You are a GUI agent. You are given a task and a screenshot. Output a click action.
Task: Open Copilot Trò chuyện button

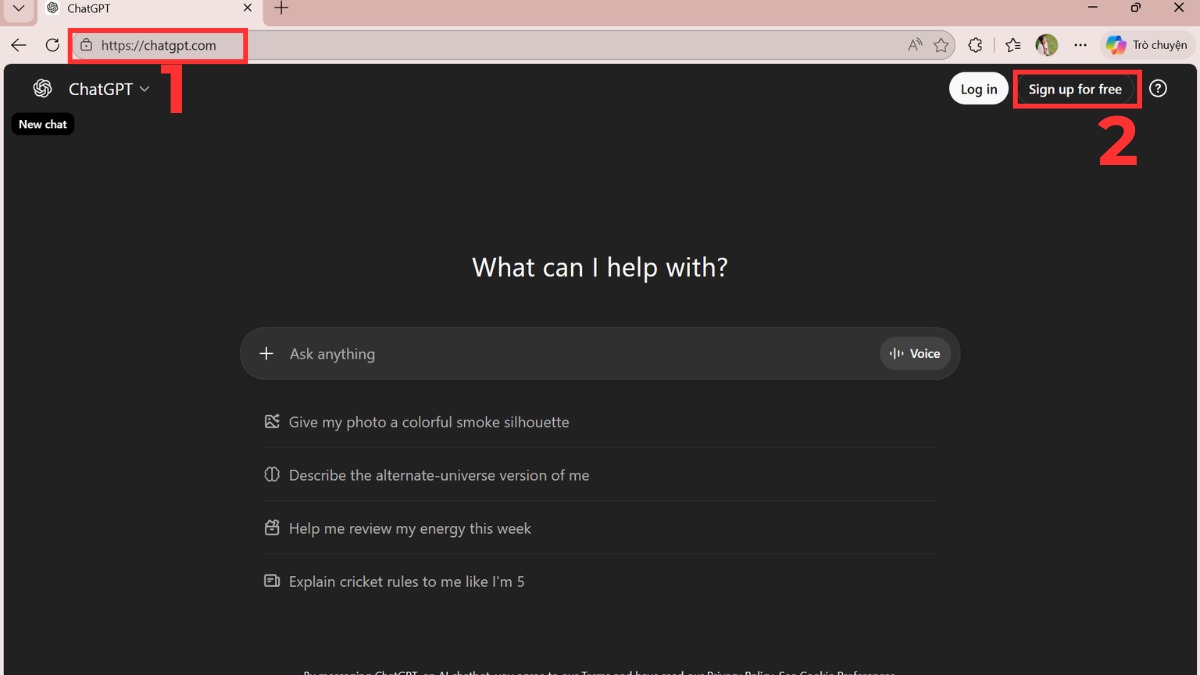[x=1147, y=45]
